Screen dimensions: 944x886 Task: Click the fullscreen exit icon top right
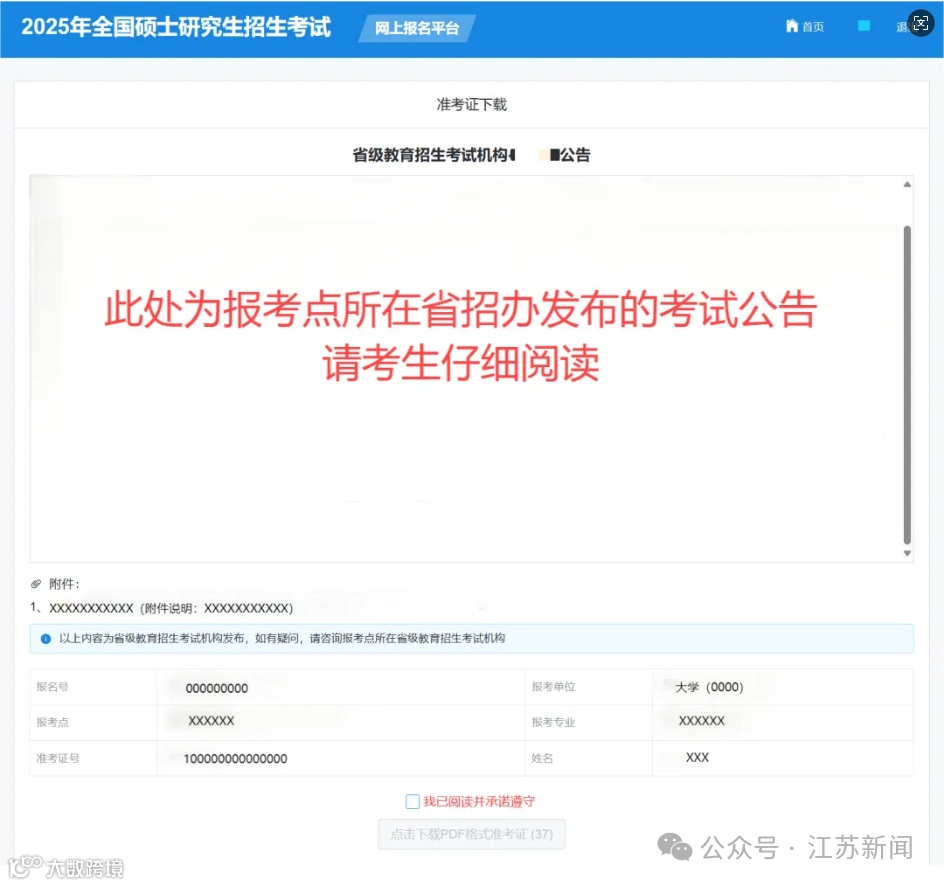[x=921, y=23]
